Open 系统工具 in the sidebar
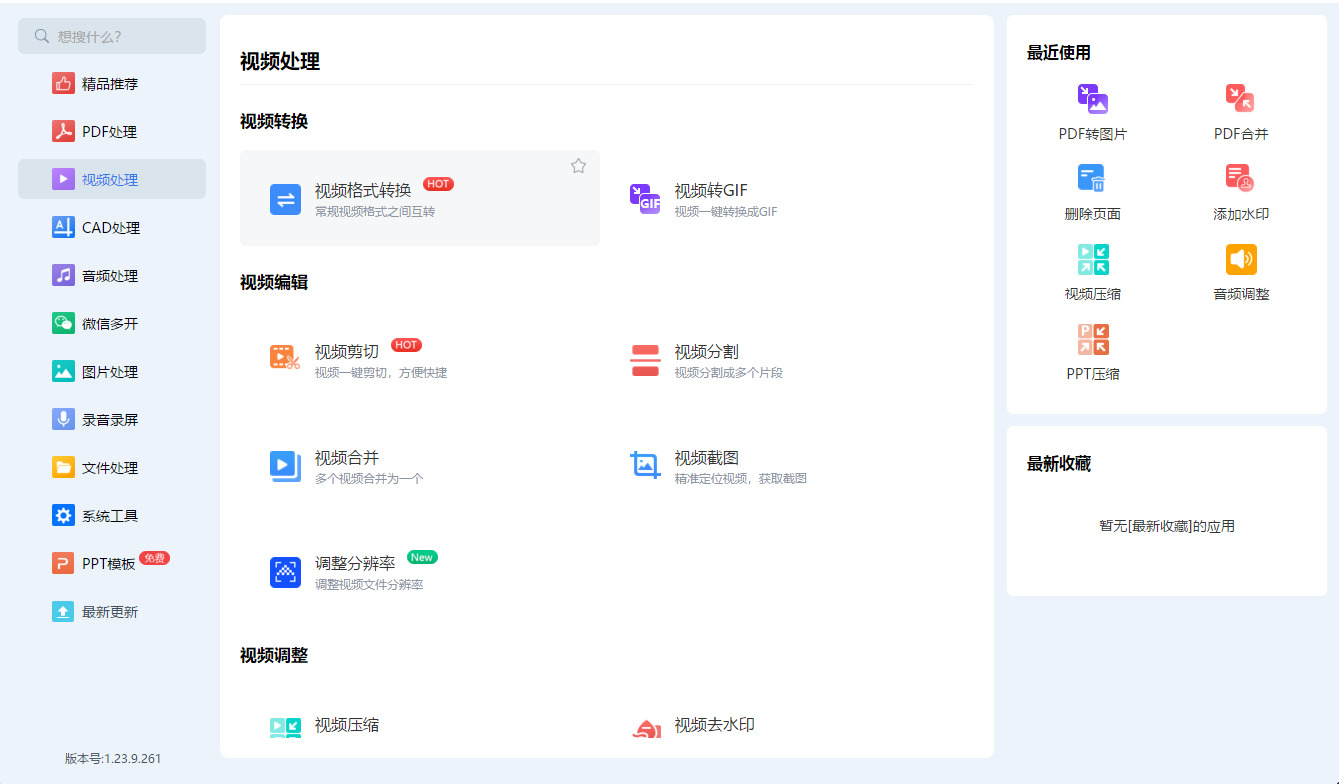The height and width of the screenshot is (784, 1339). pos(112,516)
